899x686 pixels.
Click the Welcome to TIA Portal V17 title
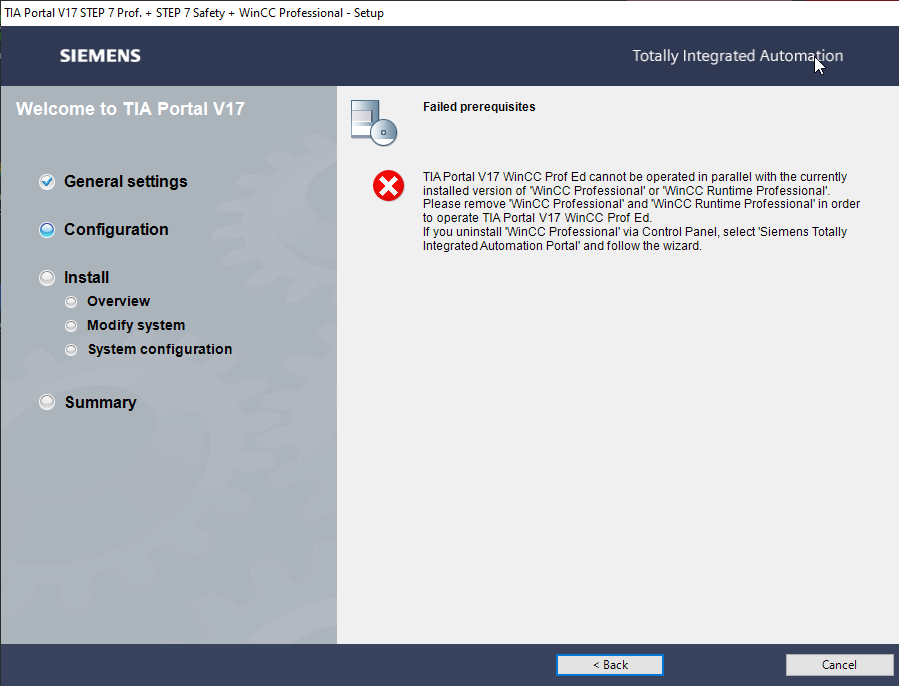click(130, 108)
